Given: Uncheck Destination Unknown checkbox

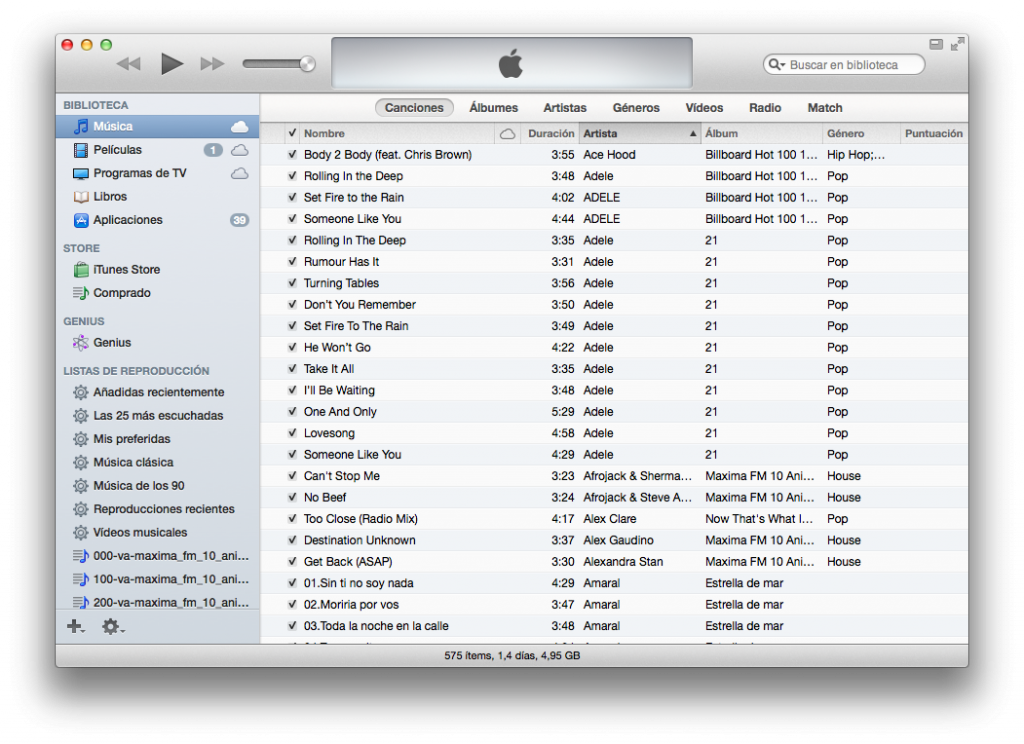Looking at the screenshot, I should click(x=292, y=540).
